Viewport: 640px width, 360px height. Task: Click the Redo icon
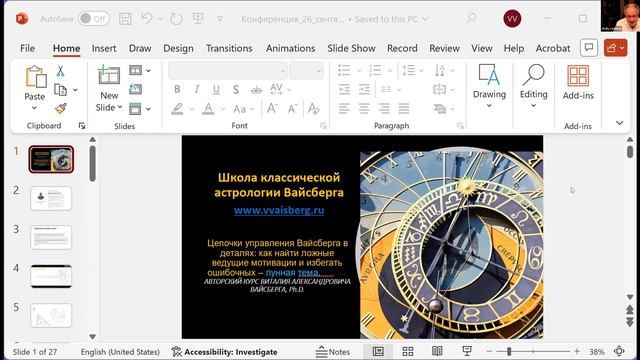click(x=176, y=19)
